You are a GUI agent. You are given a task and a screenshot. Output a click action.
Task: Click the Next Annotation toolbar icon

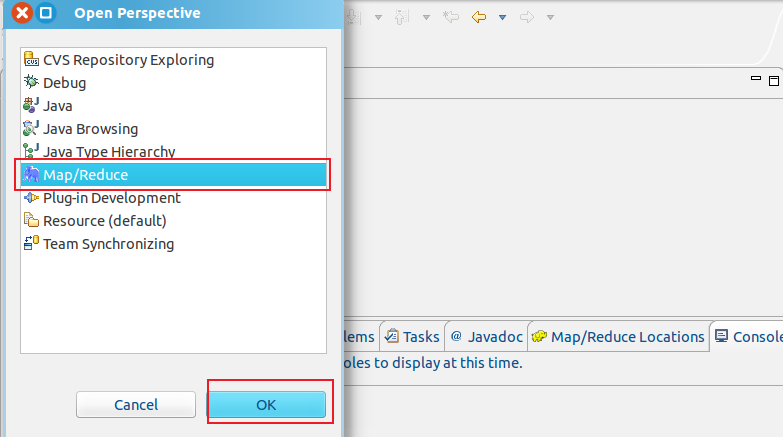pyautogui.click(x=354, y=17)
